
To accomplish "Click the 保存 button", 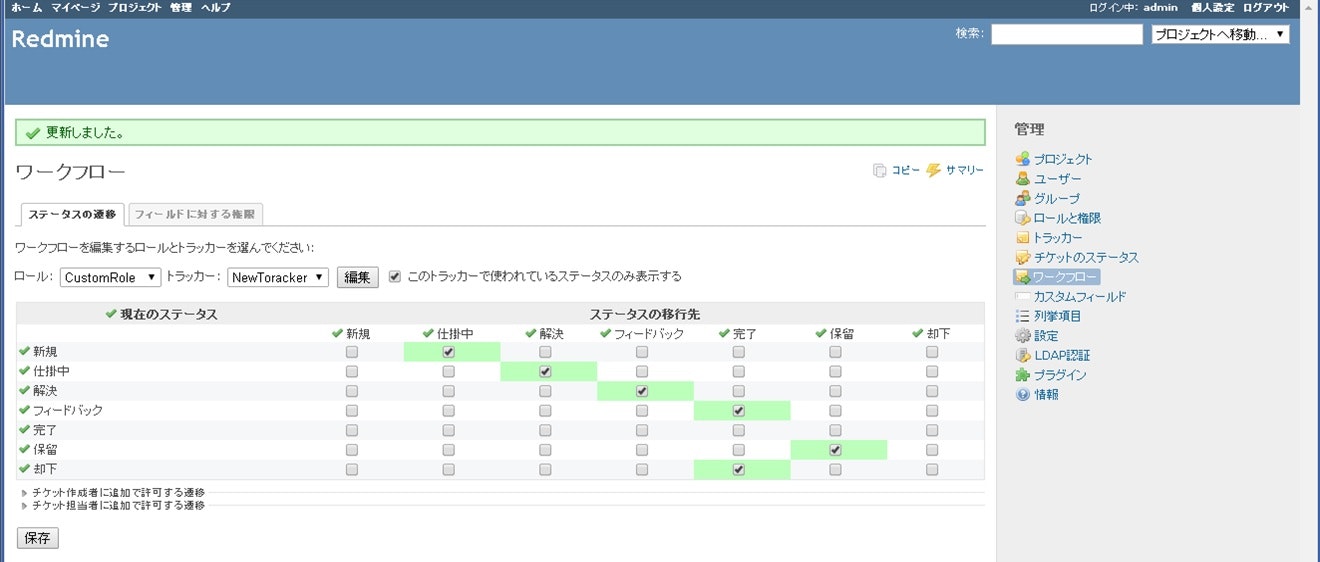I will [38, 538].
